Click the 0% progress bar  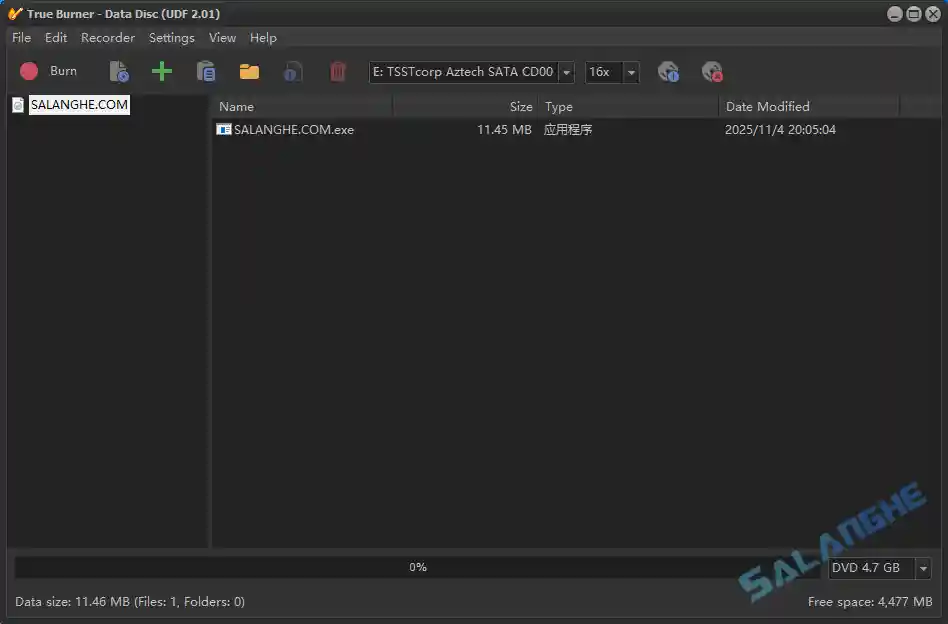coord(417,566)
